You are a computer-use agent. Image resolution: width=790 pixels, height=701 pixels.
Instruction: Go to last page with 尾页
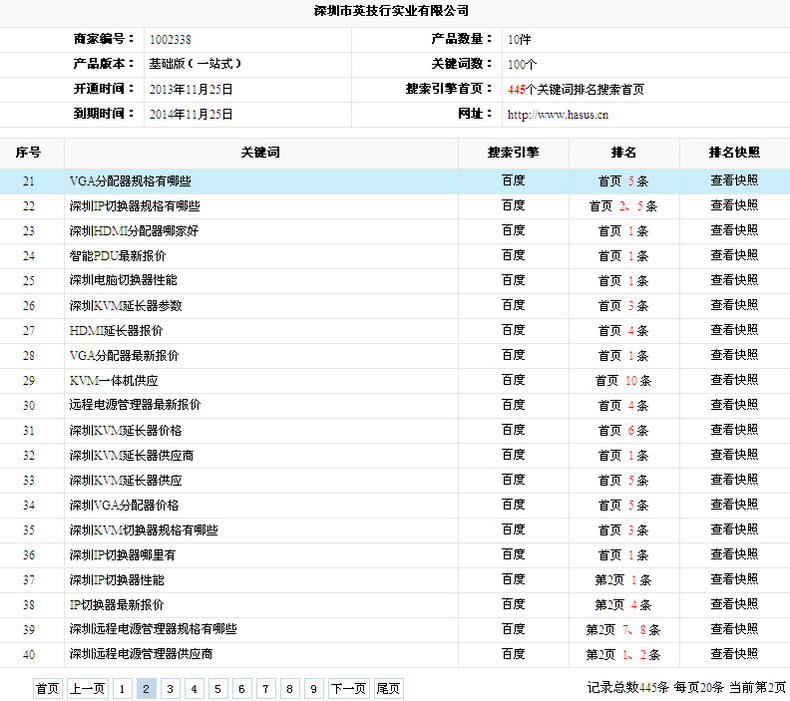(x=388, y=688)
